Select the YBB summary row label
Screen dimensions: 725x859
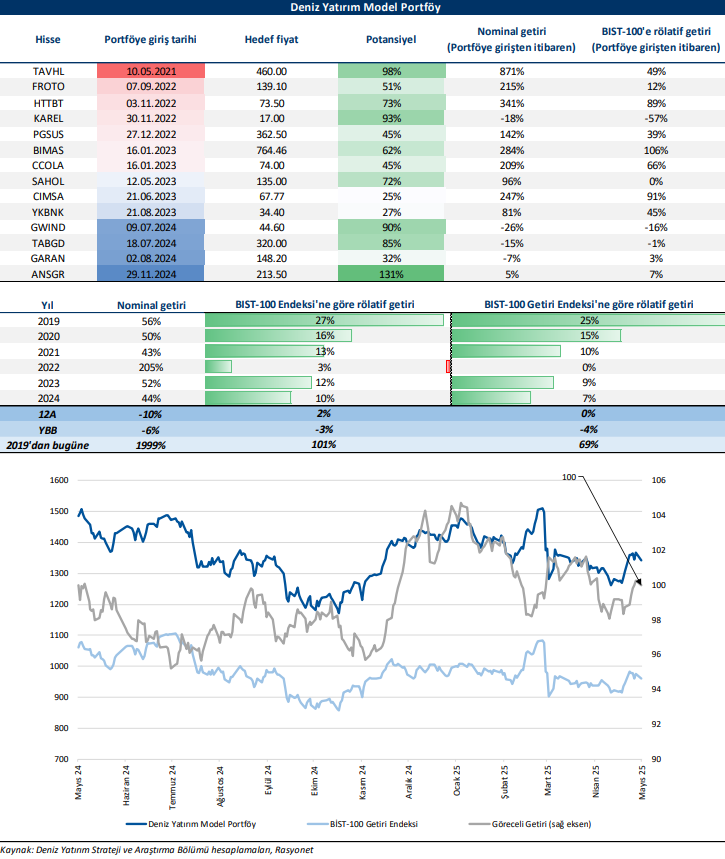(49, 429)
